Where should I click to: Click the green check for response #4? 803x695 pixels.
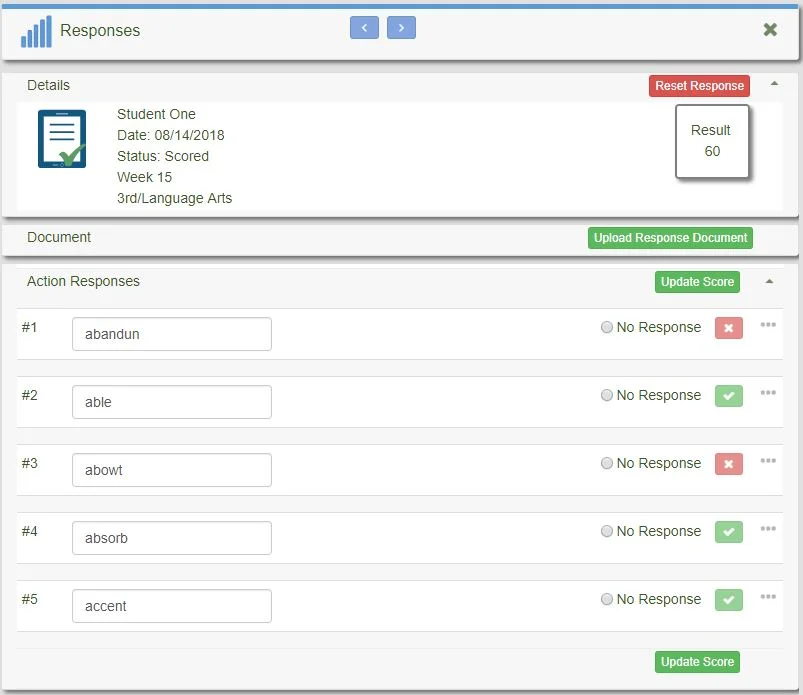coord(728,532)
